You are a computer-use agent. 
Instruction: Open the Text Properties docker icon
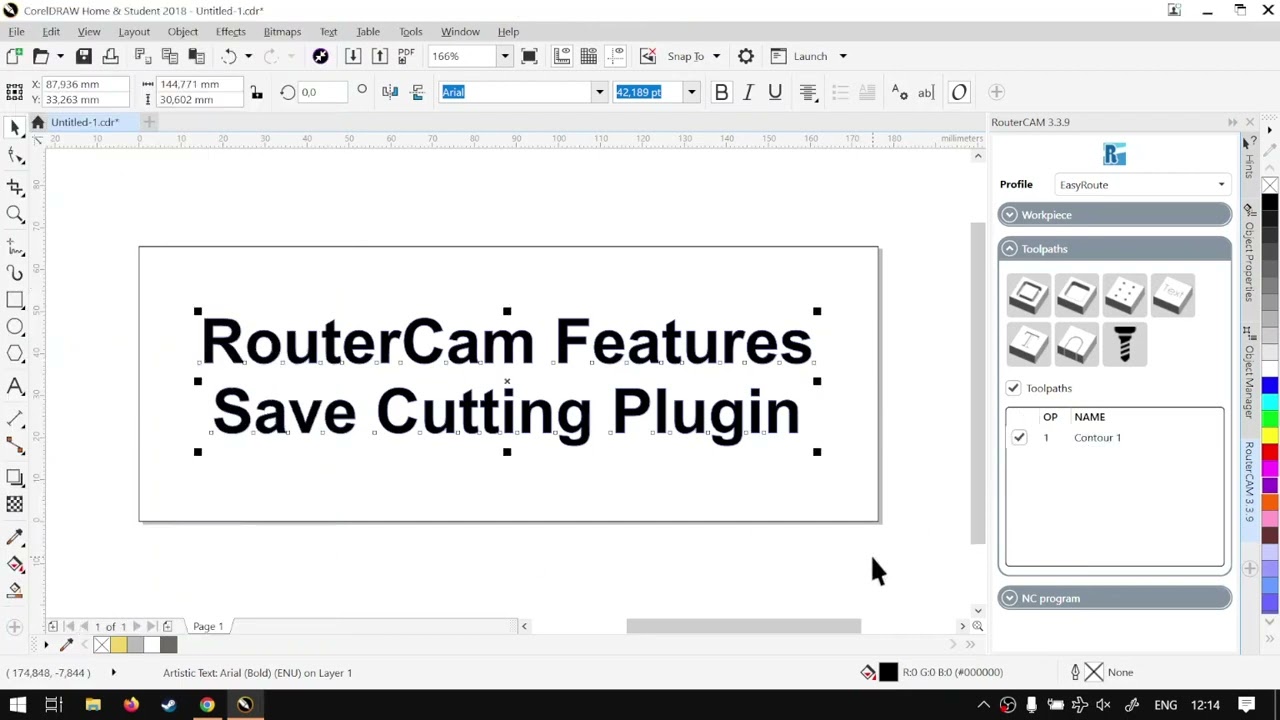coord(899,92)
